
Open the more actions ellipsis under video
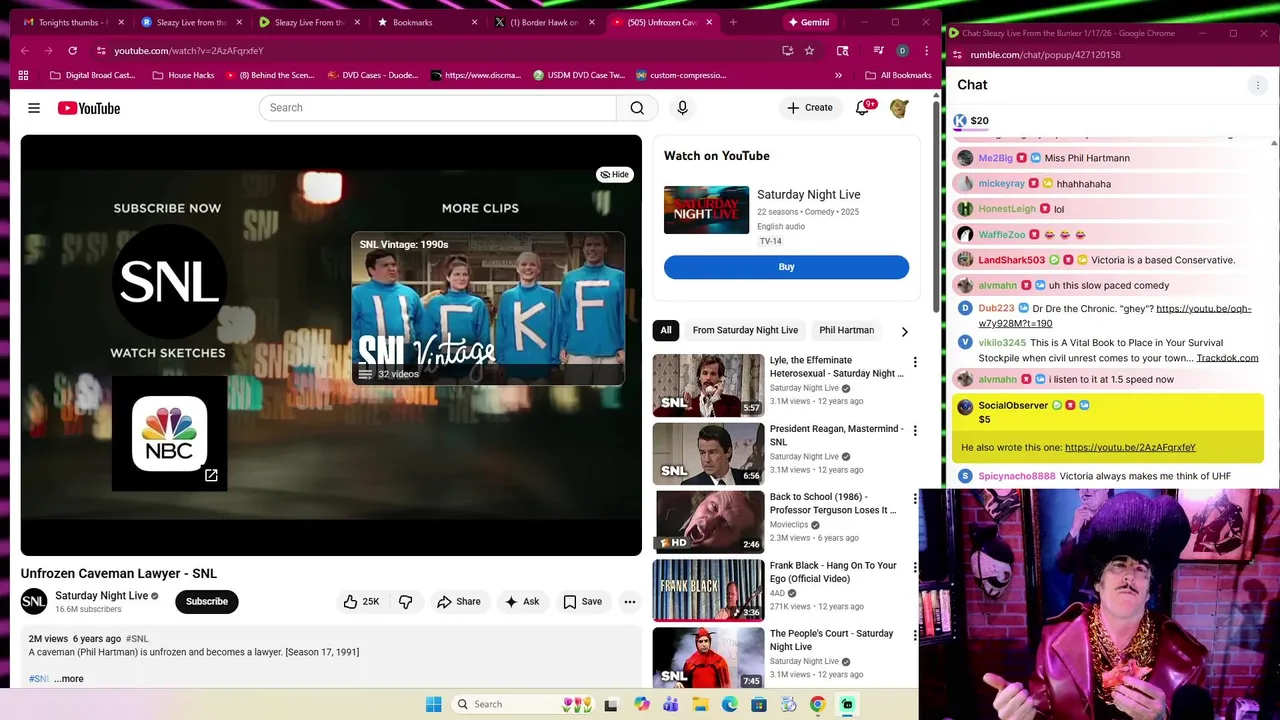[x=630, y=601]
